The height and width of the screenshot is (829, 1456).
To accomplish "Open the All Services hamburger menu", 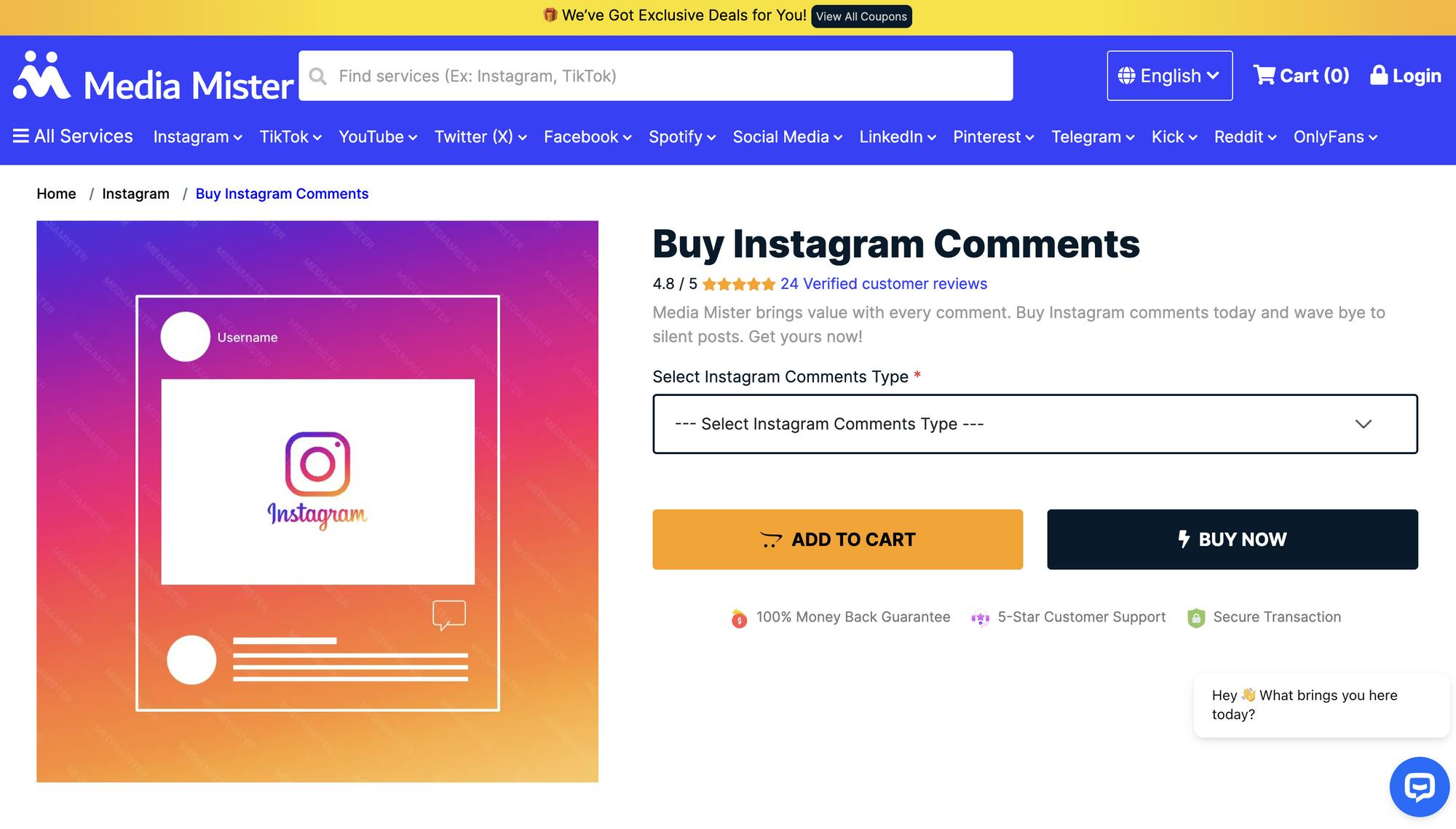I will click(x=20, y=135).
